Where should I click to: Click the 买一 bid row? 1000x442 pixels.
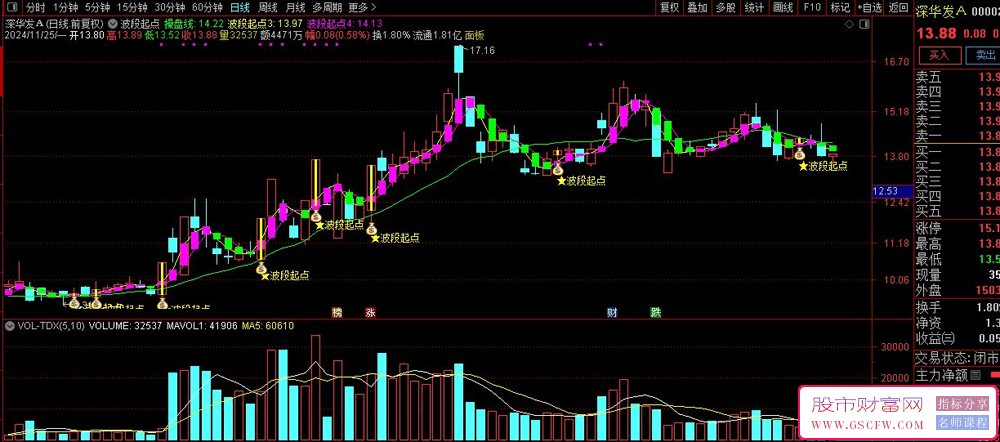pyautogui.click(x=957, y=152)
